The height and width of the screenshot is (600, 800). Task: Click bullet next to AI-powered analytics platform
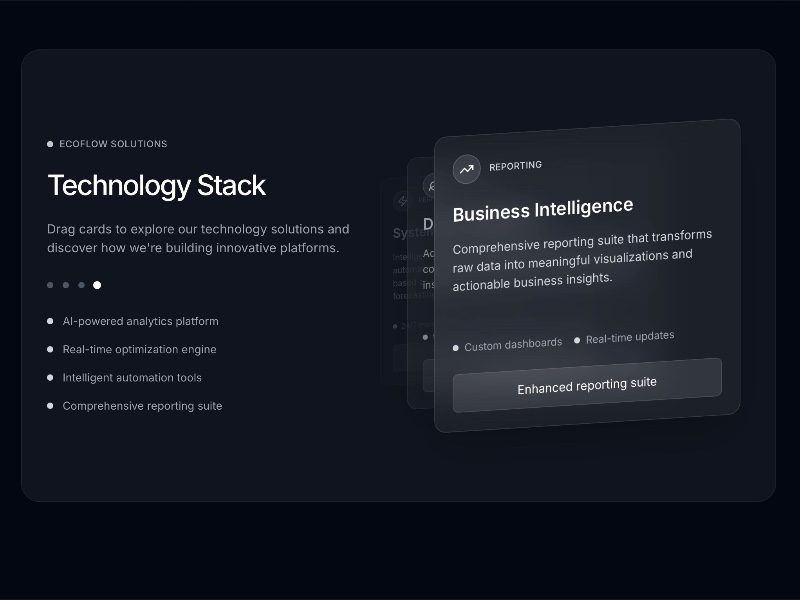coord(50,321)
